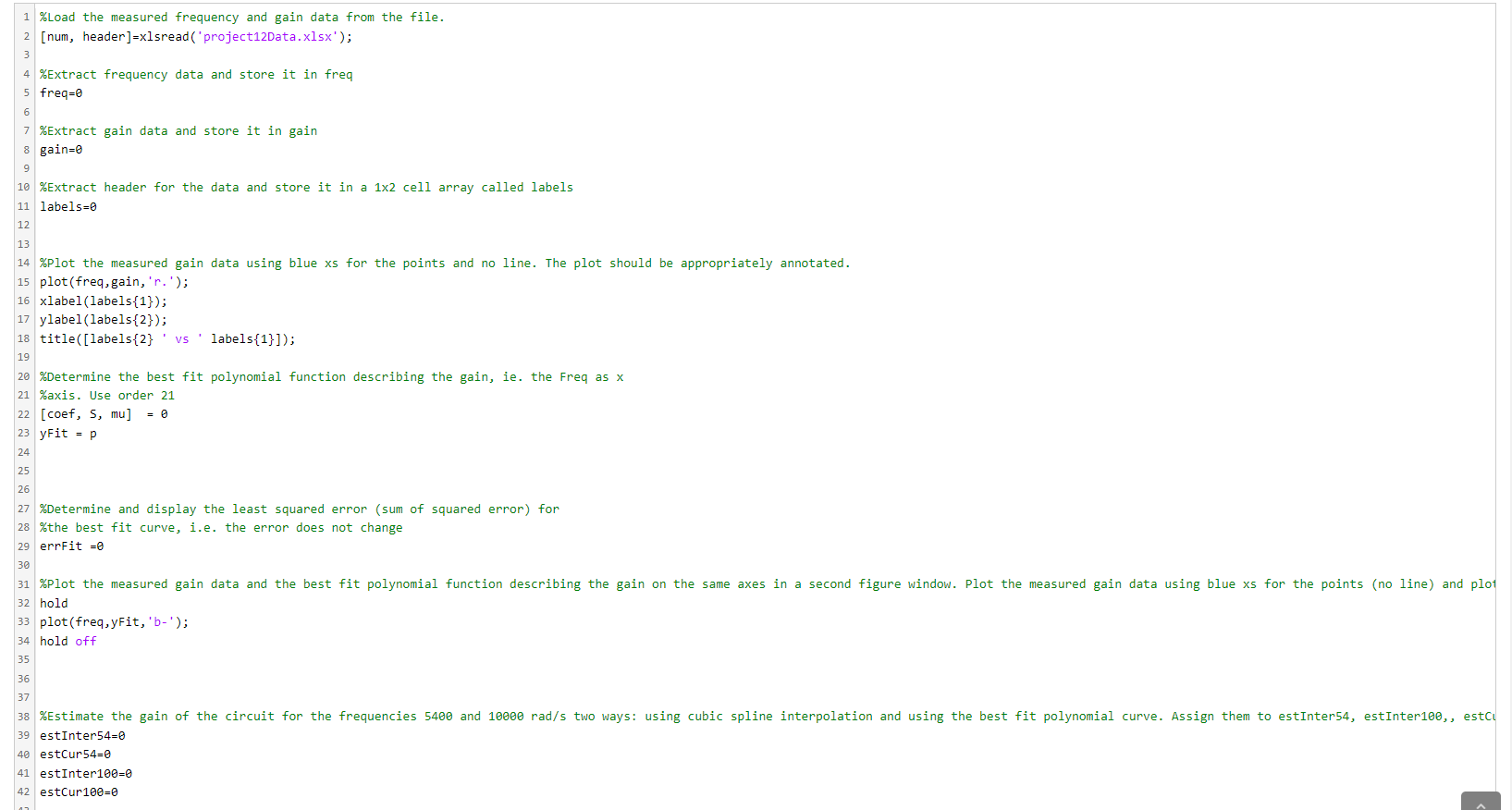Click the 'estCur100=0' line
Screen dimensions: 1512x810
[x=79, y=792]
